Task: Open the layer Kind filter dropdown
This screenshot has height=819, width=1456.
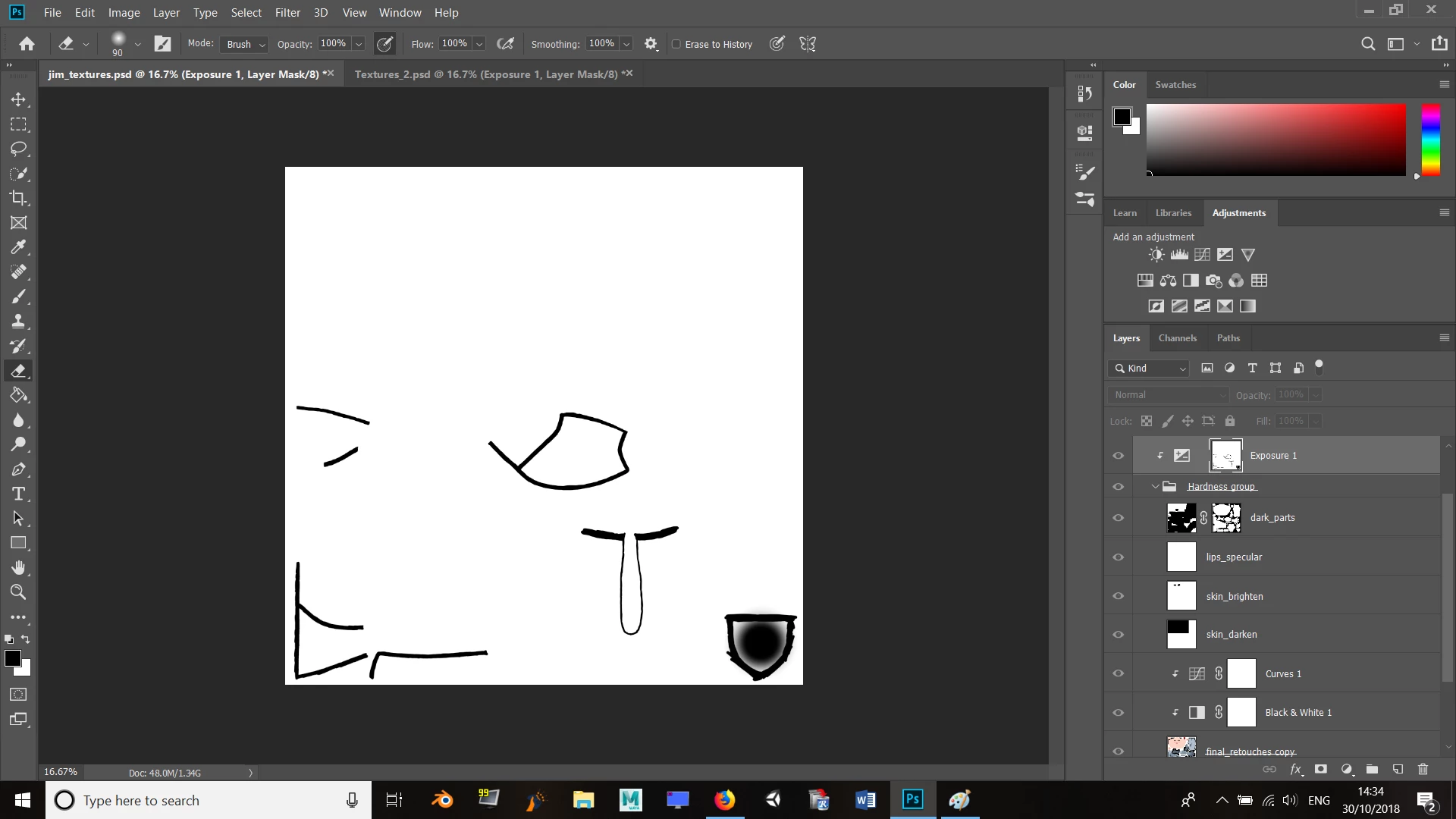Action: point(1150,369)
